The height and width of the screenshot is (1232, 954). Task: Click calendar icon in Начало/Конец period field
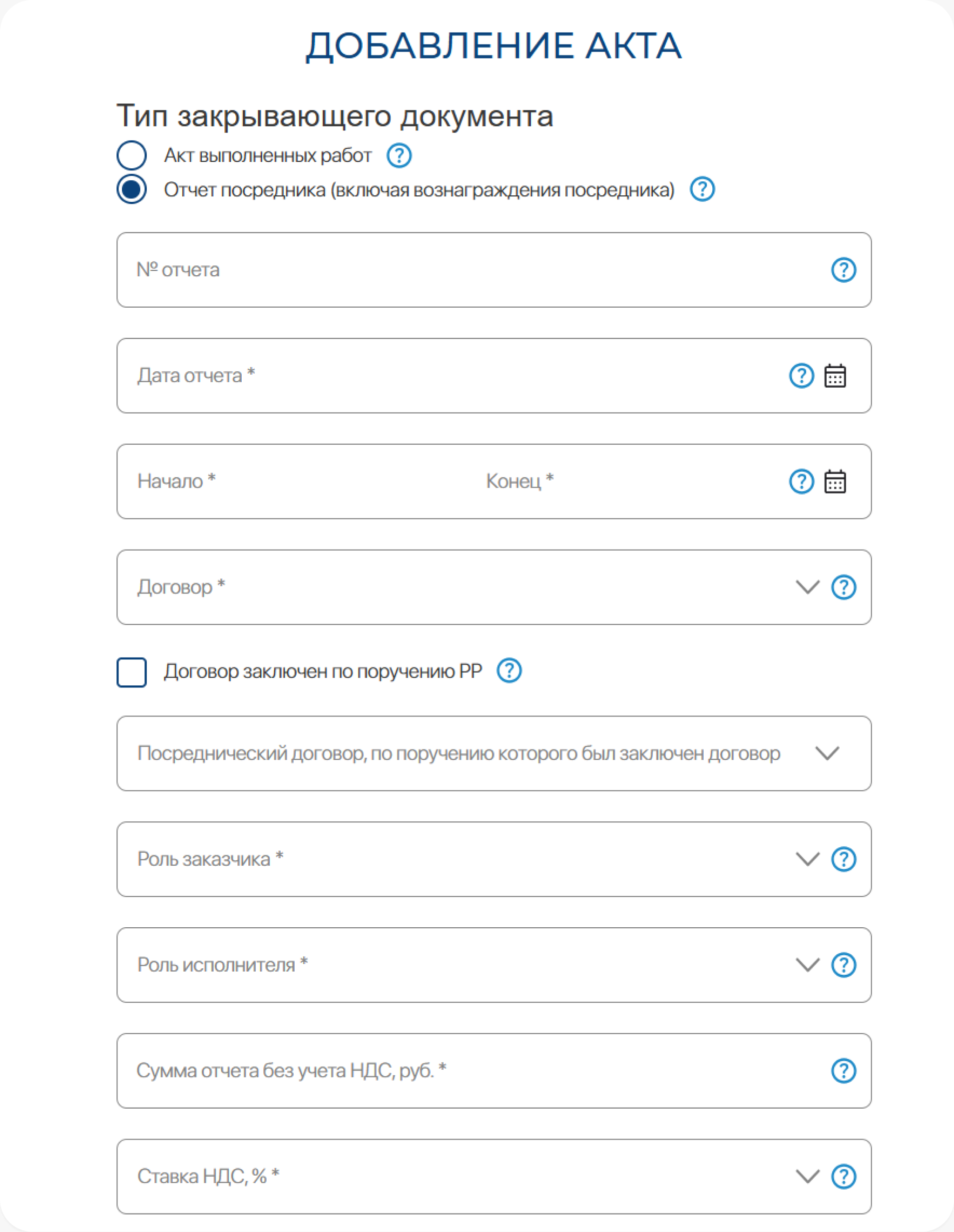[835, 481]
